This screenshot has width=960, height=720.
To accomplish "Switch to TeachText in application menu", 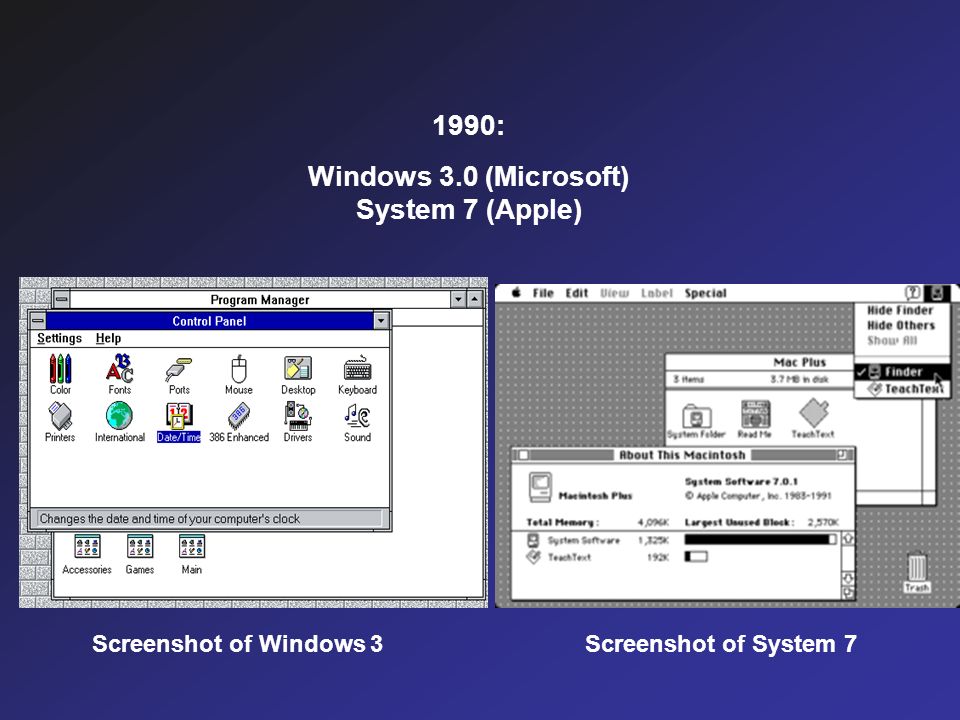I will coord(902,389).
